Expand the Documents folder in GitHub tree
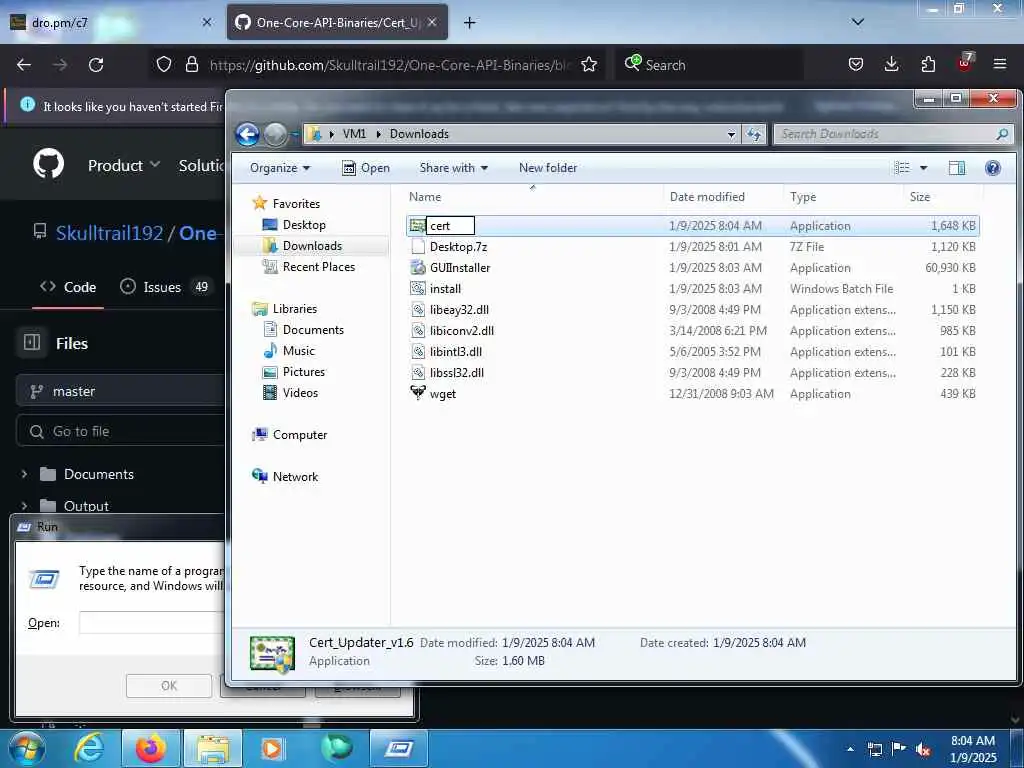Viewport: 1024px width, 768px height. [24, 474]
